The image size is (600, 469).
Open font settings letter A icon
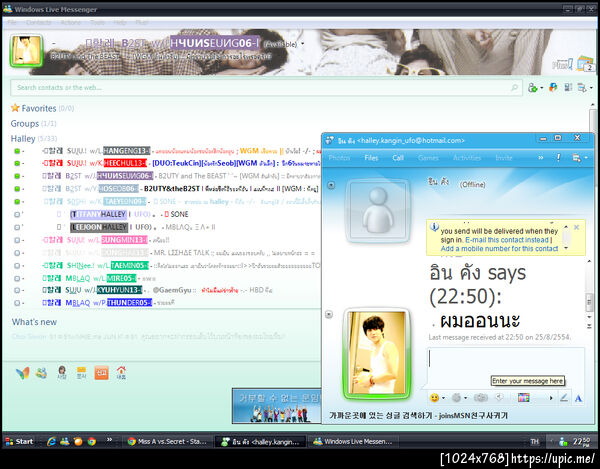tap(578, 398)
